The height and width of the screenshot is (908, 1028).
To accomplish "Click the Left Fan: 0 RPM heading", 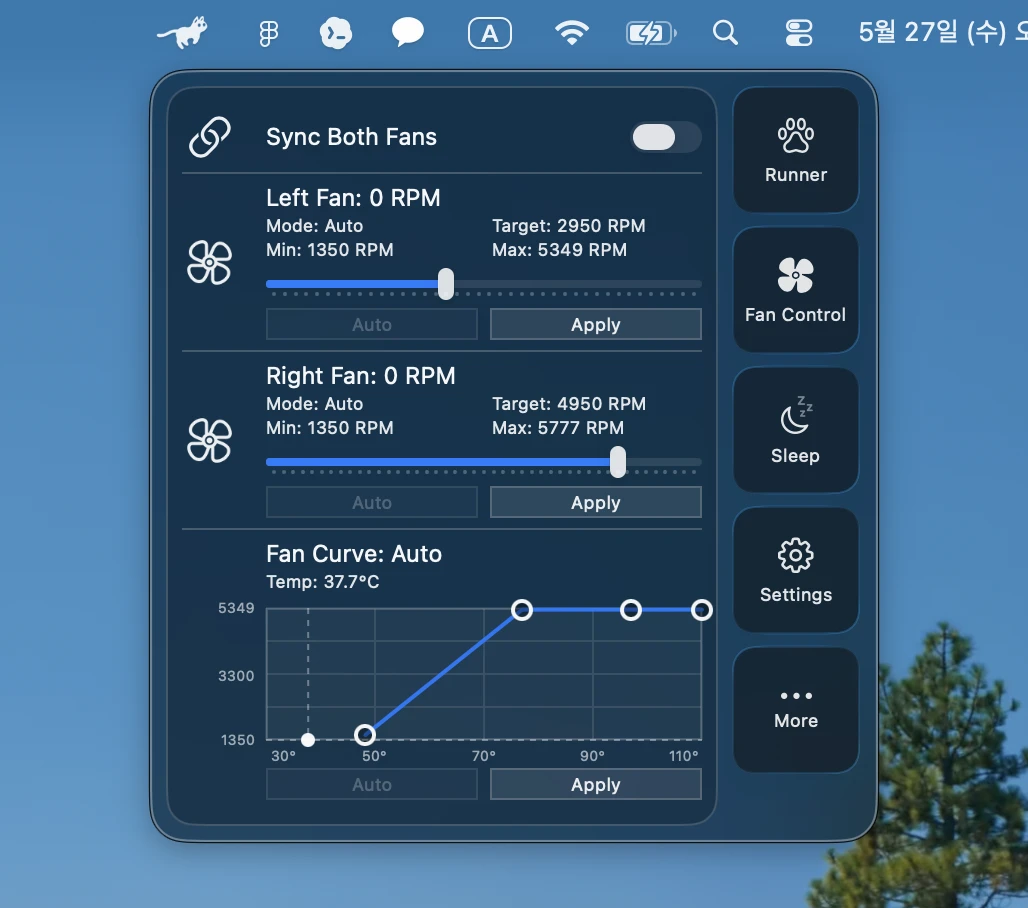I will pos(353,198).
